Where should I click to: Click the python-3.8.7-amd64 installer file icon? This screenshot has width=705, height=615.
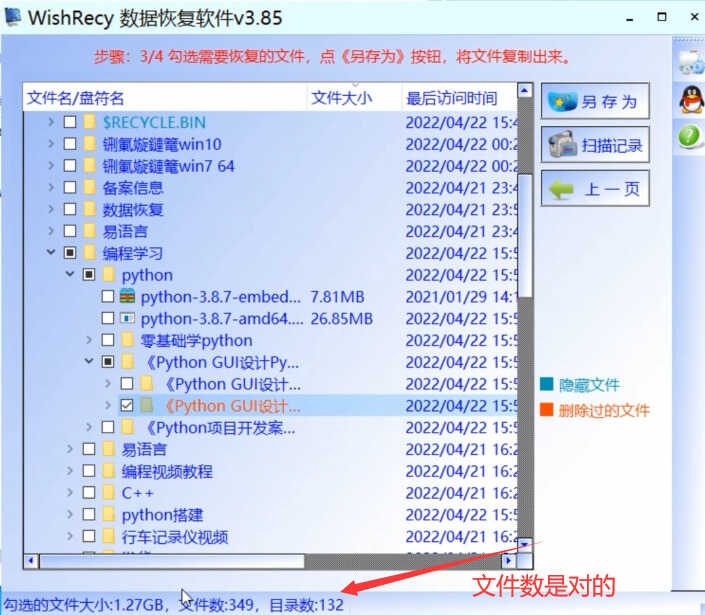tap(127, 318)
